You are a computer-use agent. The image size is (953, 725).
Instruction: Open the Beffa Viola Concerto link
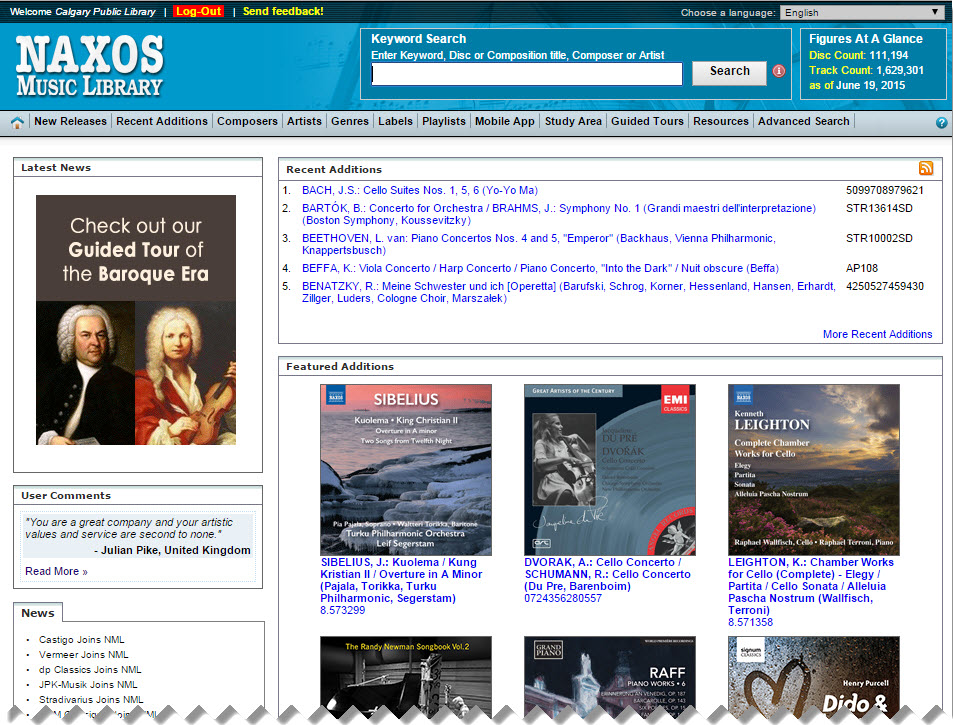[x=540, y=268]
